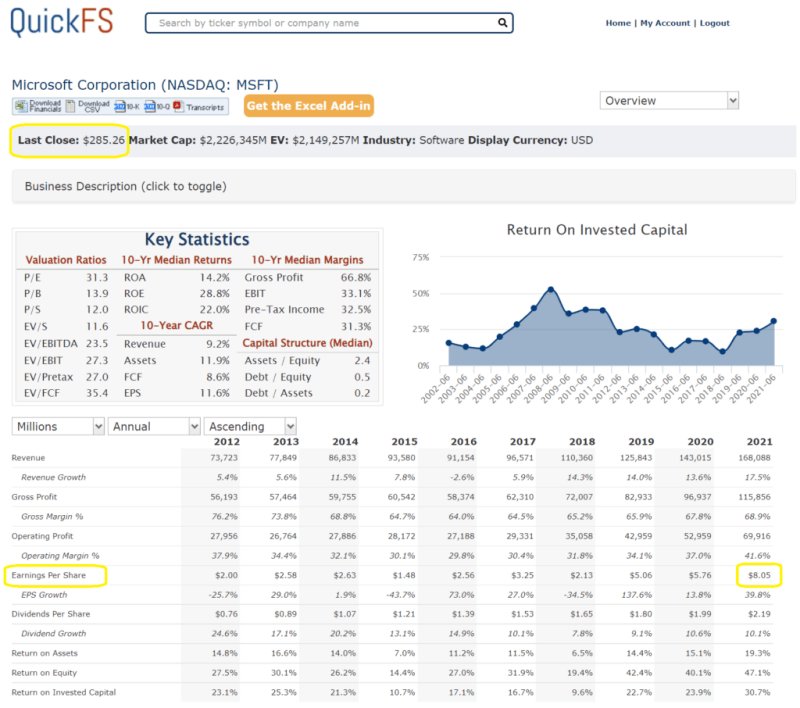800x708 pixels.
Task: Click the Last Close $285.26 value
Action: coord(104,140)
